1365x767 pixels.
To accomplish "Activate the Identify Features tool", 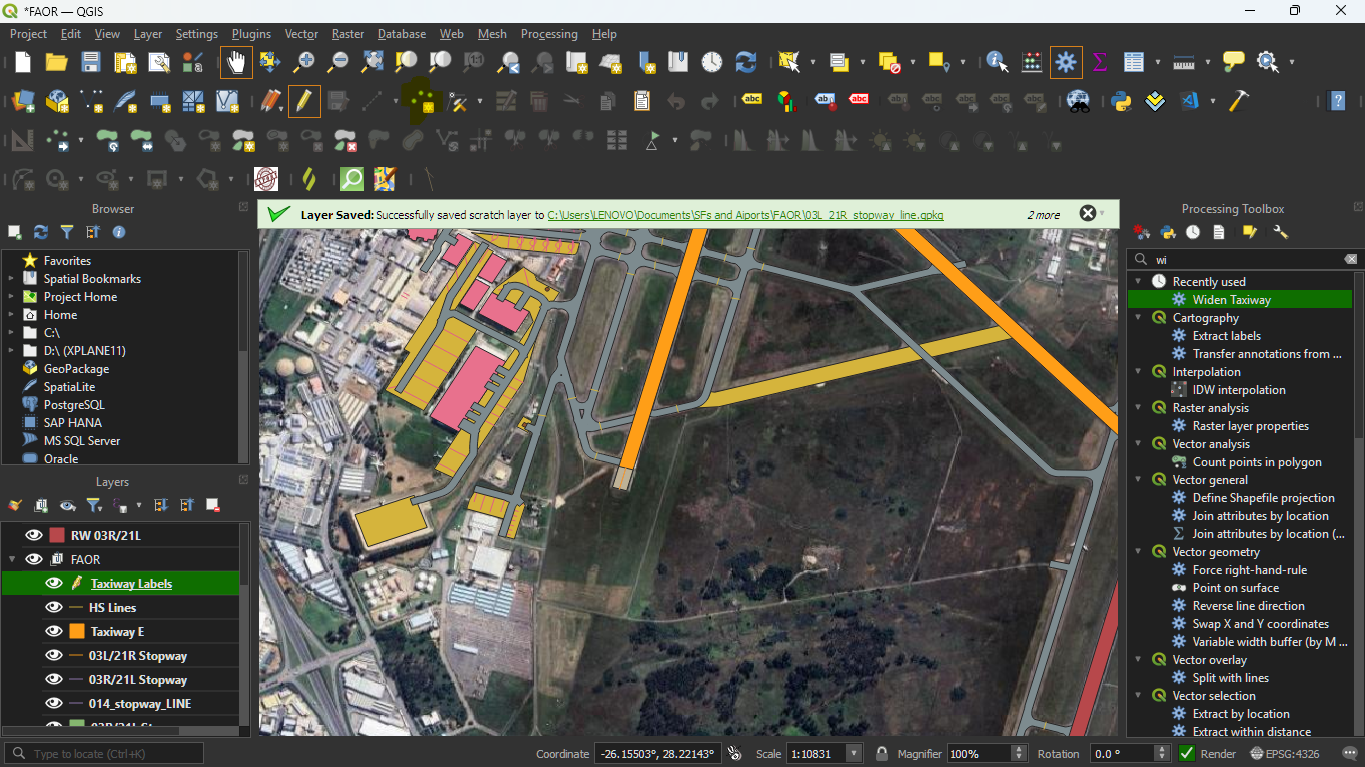I will tap(997, 62).
